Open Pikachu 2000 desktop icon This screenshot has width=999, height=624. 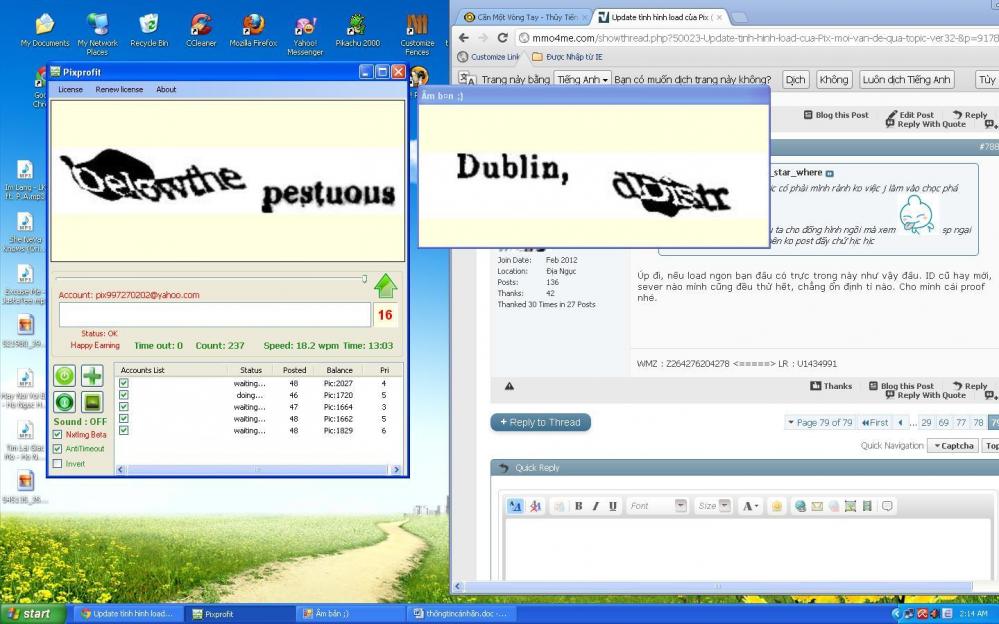click(357, 30)
